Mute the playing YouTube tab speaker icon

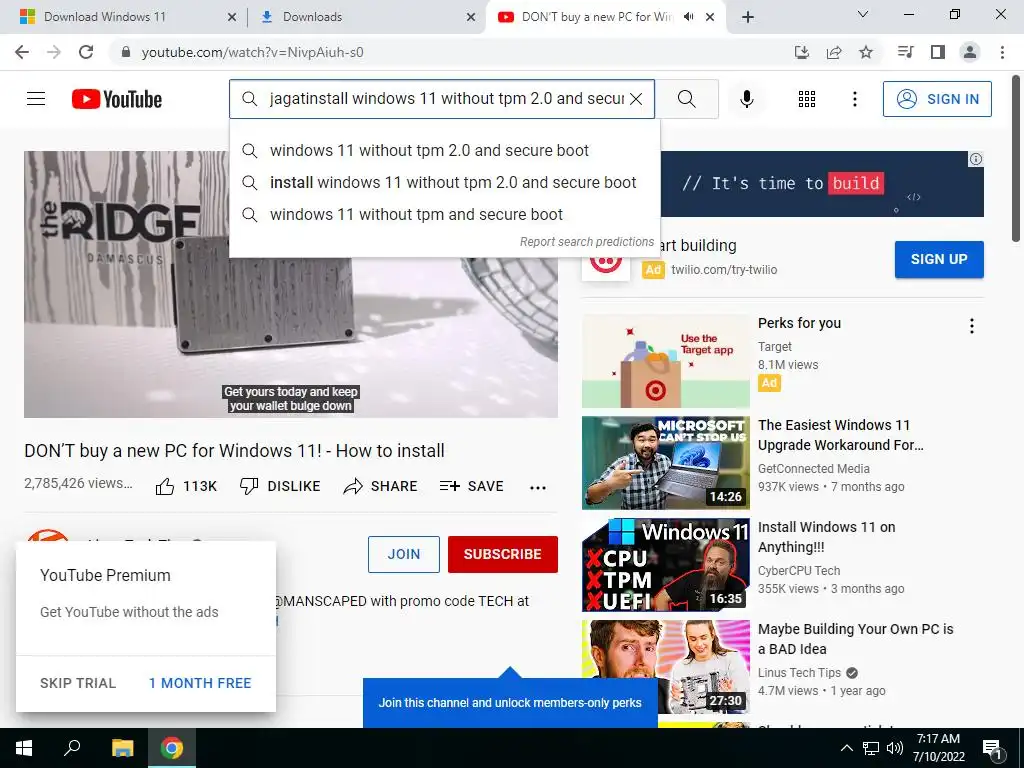pos(688,17)
